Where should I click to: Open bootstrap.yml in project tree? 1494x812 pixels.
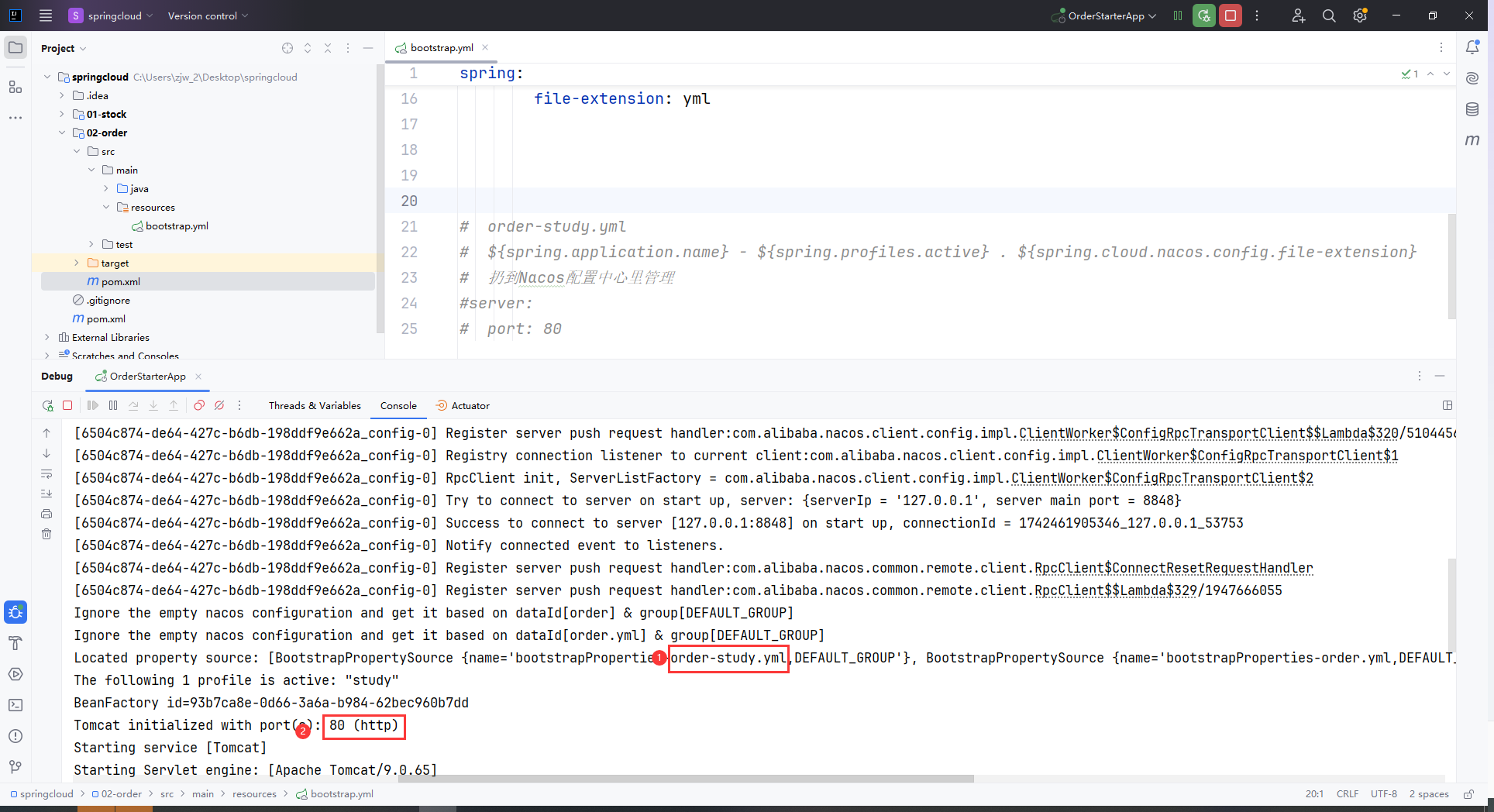(x=177, y=225)
